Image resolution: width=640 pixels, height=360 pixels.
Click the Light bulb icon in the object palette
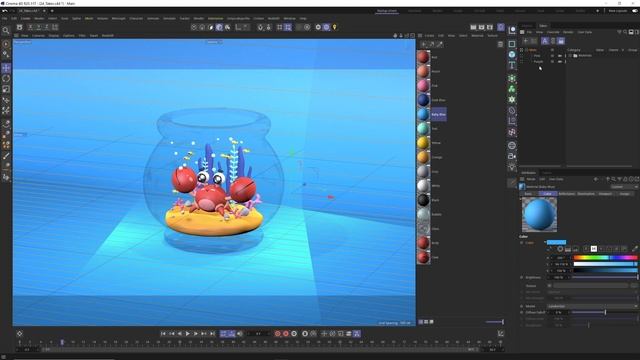[x=512, y=167]
